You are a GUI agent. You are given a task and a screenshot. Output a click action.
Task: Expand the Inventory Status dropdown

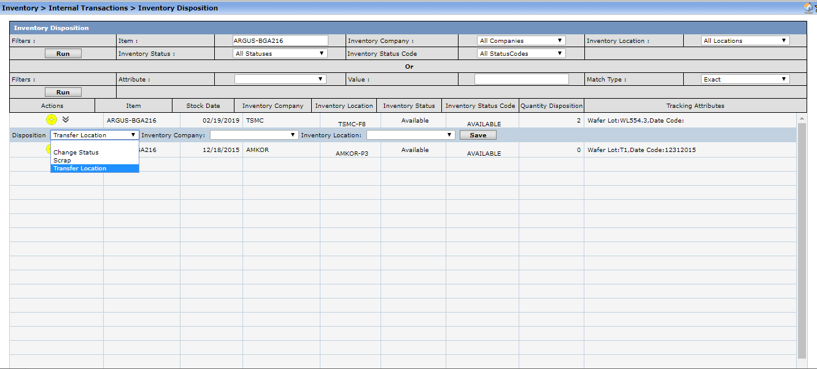click(x=280, y=53)
